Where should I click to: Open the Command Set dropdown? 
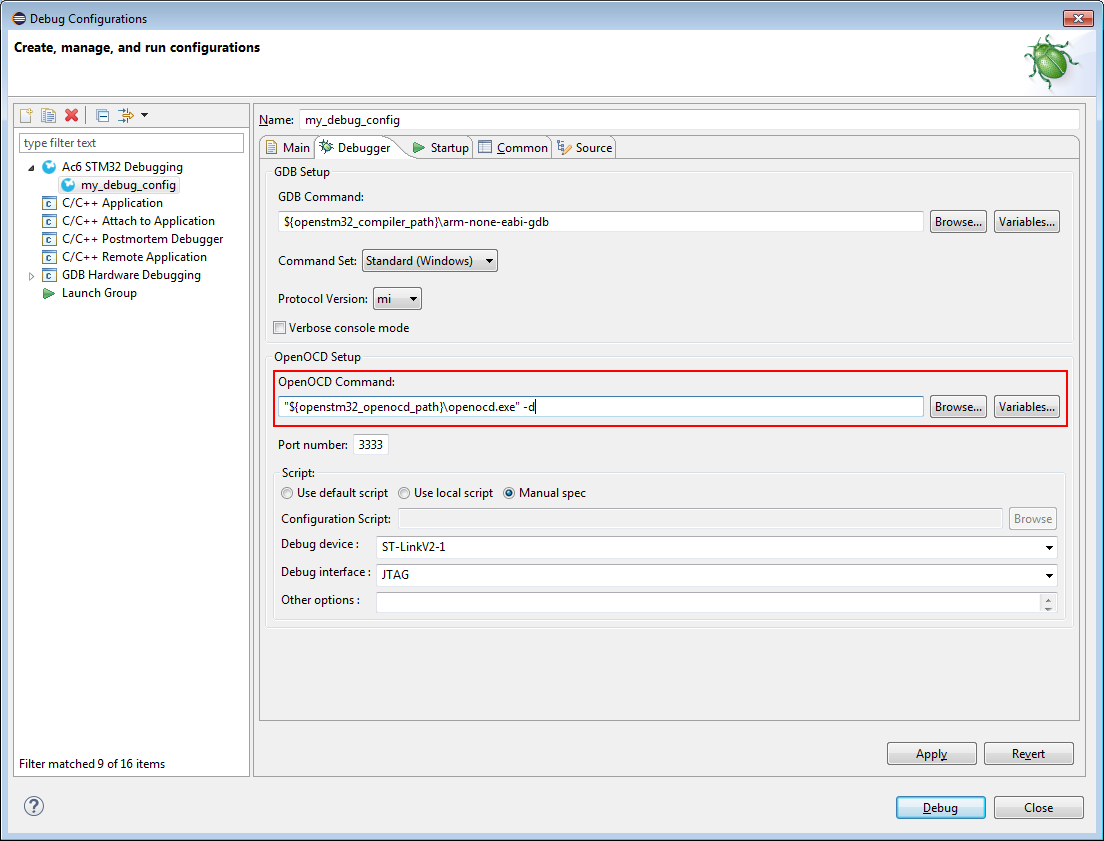pyautogui.click(x=429, y=261)
